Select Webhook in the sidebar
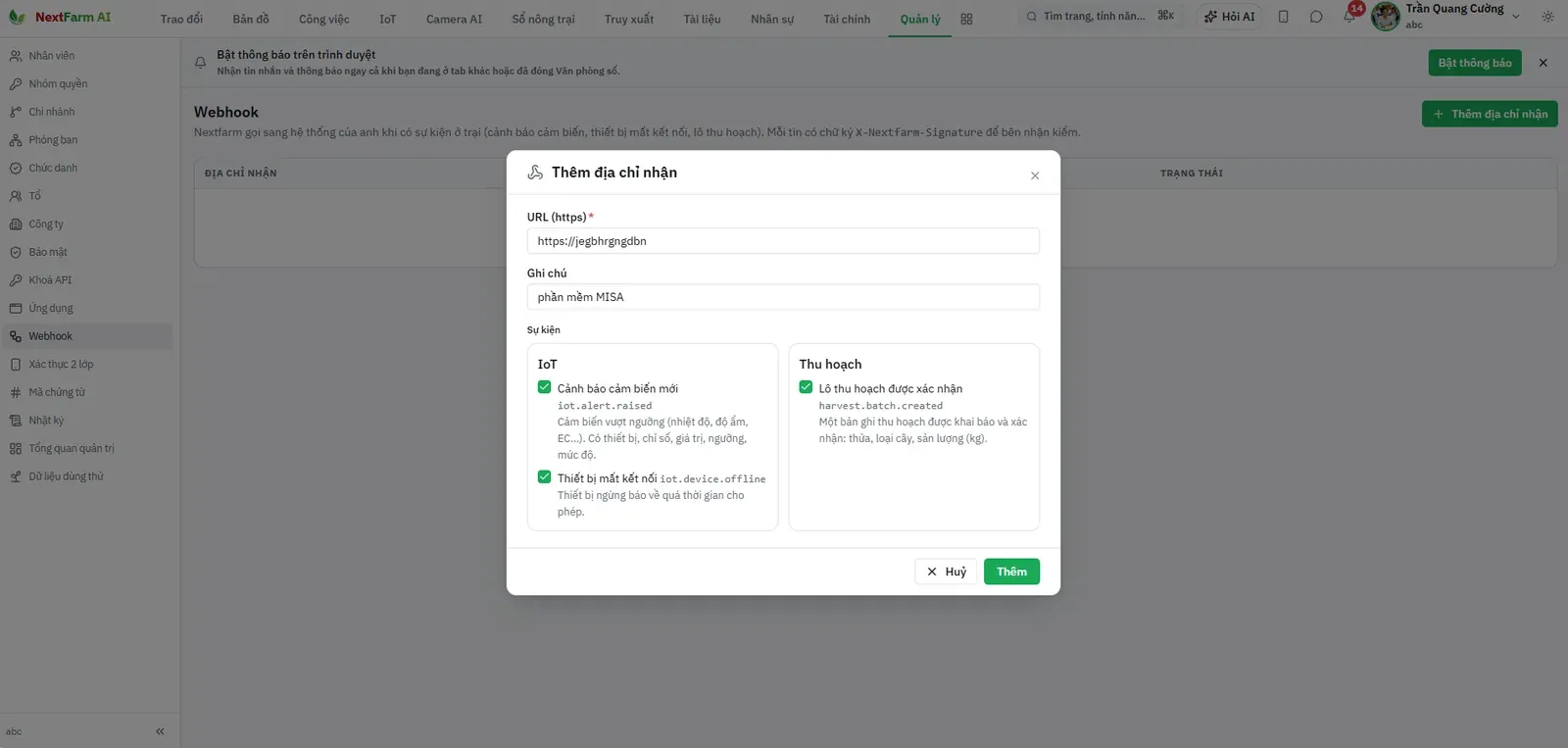This screenshot has height=748, width=1568. 88,336
